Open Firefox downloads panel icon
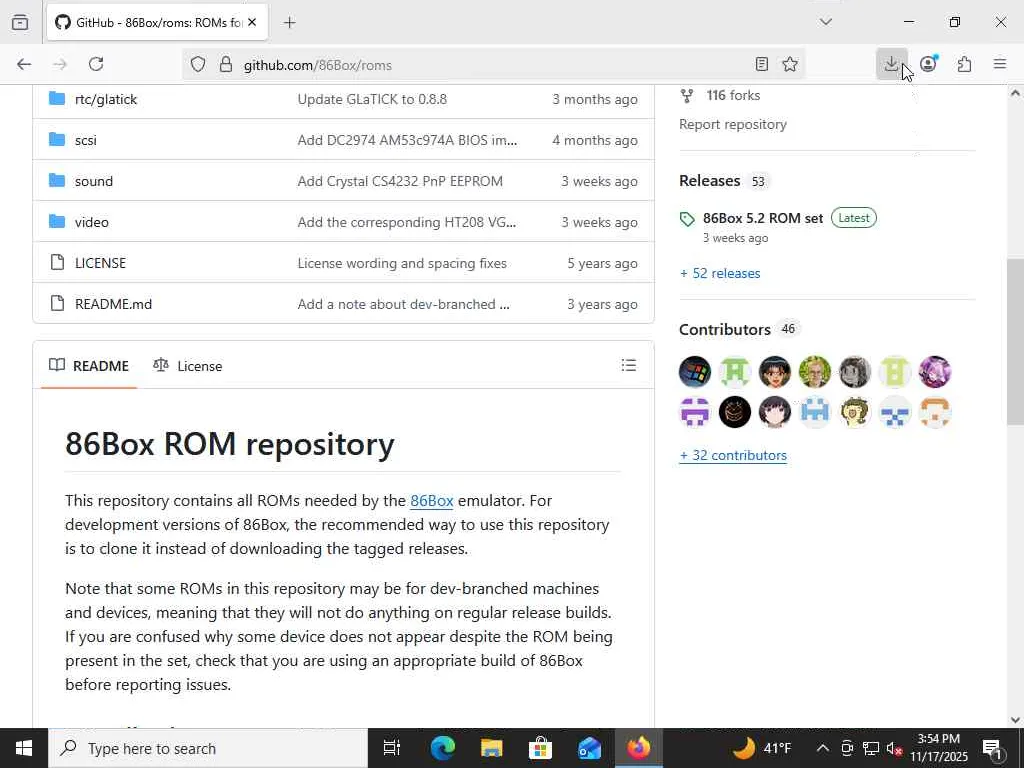This screenshot has width=1024, height=768. point(891,64)
